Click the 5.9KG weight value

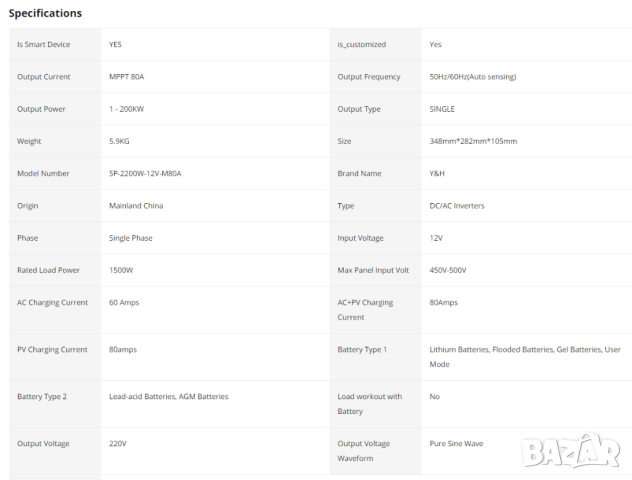click(x=119, y=141)
